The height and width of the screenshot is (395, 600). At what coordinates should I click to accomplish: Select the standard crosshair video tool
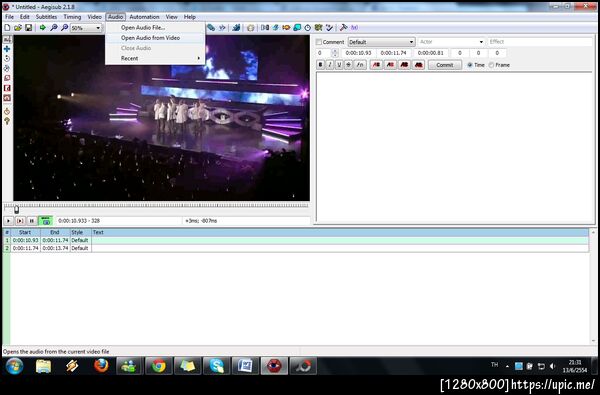7,39
